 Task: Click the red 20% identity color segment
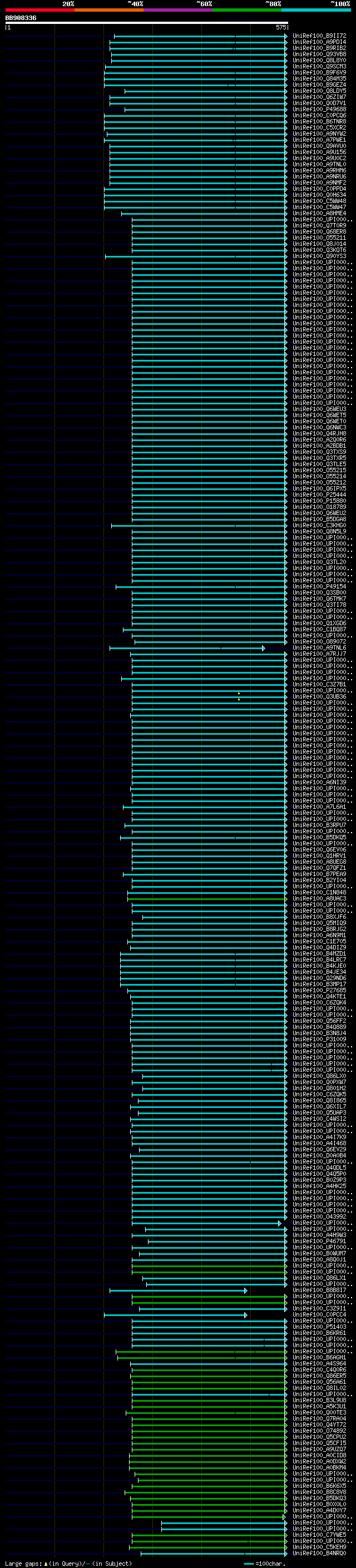coord(39,10)
